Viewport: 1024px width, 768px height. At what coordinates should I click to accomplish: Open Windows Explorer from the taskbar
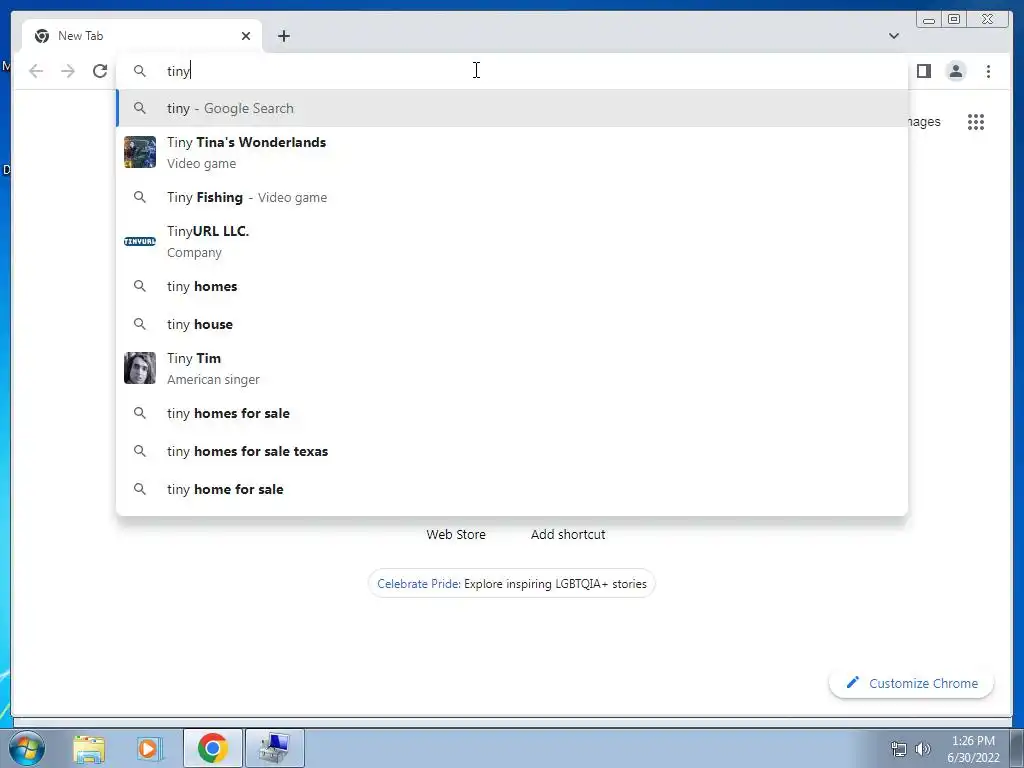click(89, 748)
